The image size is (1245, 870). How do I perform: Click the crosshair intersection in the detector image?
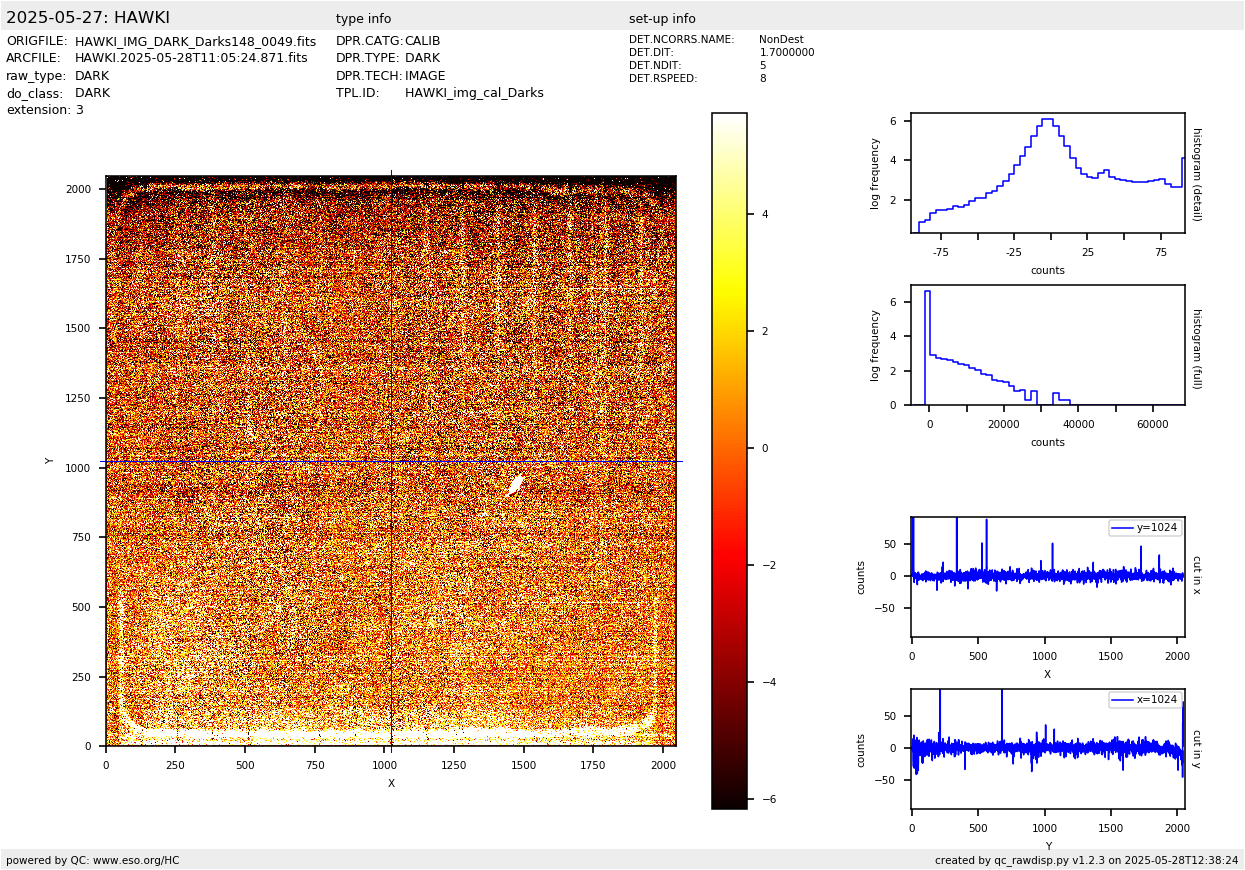click(391, 461)
